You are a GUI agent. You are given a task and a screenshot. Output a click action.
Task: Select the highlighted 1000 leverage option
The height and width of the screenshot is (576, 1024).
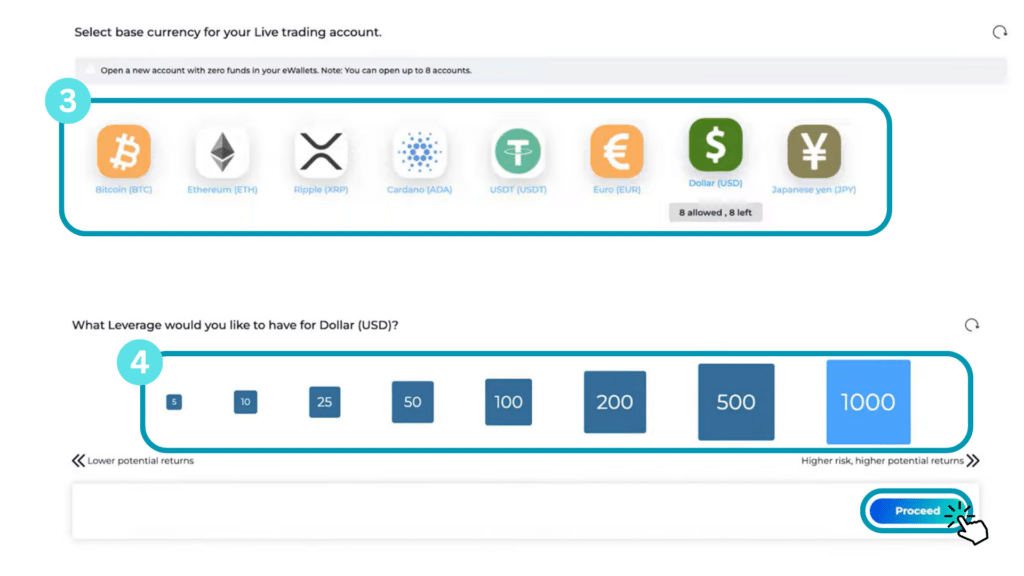point(868,402)
